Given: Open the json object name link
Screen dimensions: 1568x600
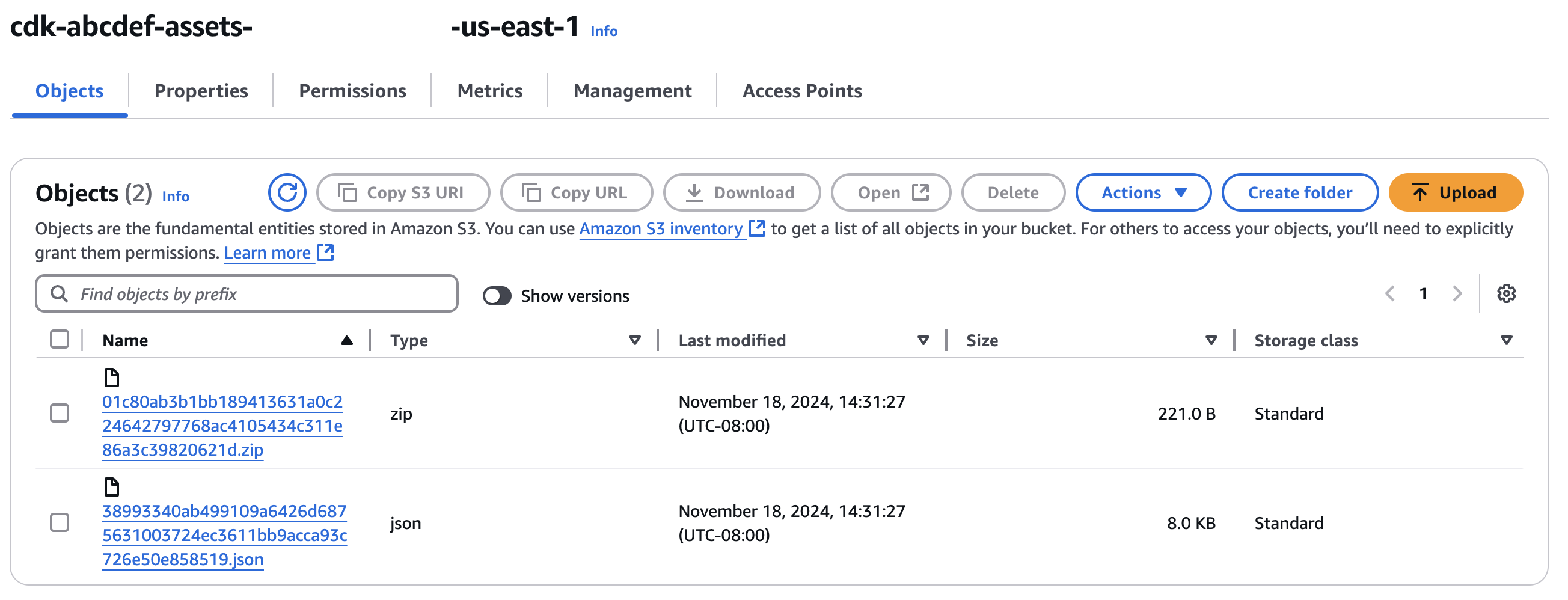Looking at the screenshot, I should pyautogui.click(x=225, y=536).
